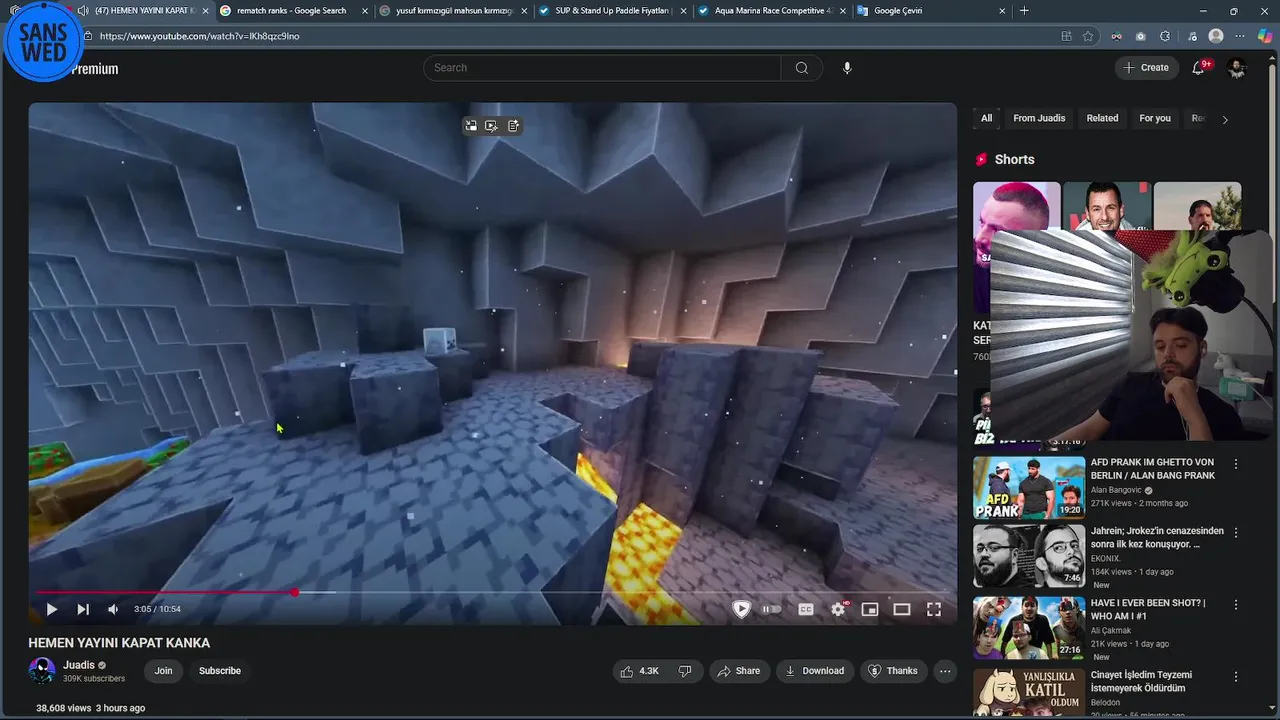The width and height of the screenshot is (1280, 720).
Task: Click the middle overlay icon atop the video
Action: pyautogui.click(x=491, y=126)
